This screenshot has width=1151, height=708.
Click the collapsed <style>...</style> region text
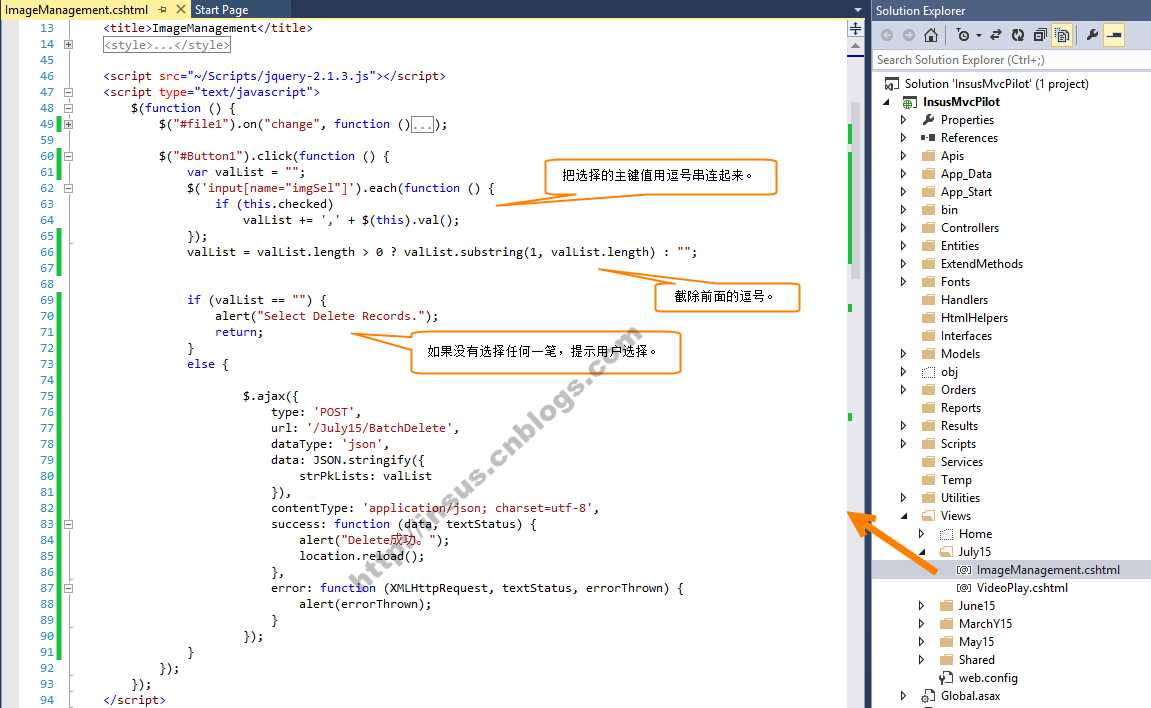click(167, 45)
